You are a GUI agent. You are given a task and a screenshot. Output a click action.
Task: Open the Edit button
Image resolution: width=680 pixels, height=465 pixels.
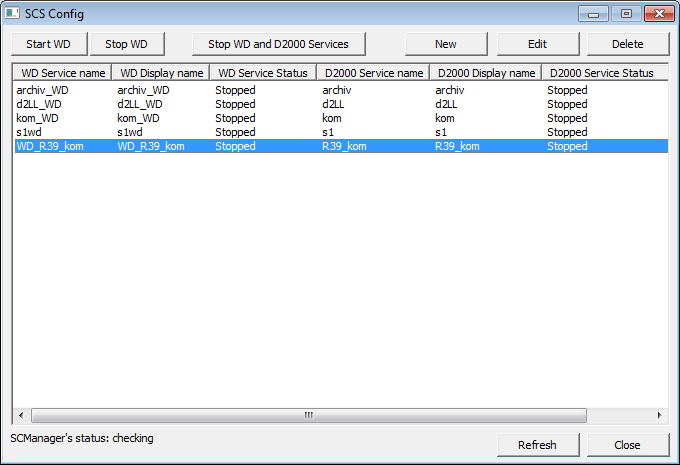coord(537,44)
